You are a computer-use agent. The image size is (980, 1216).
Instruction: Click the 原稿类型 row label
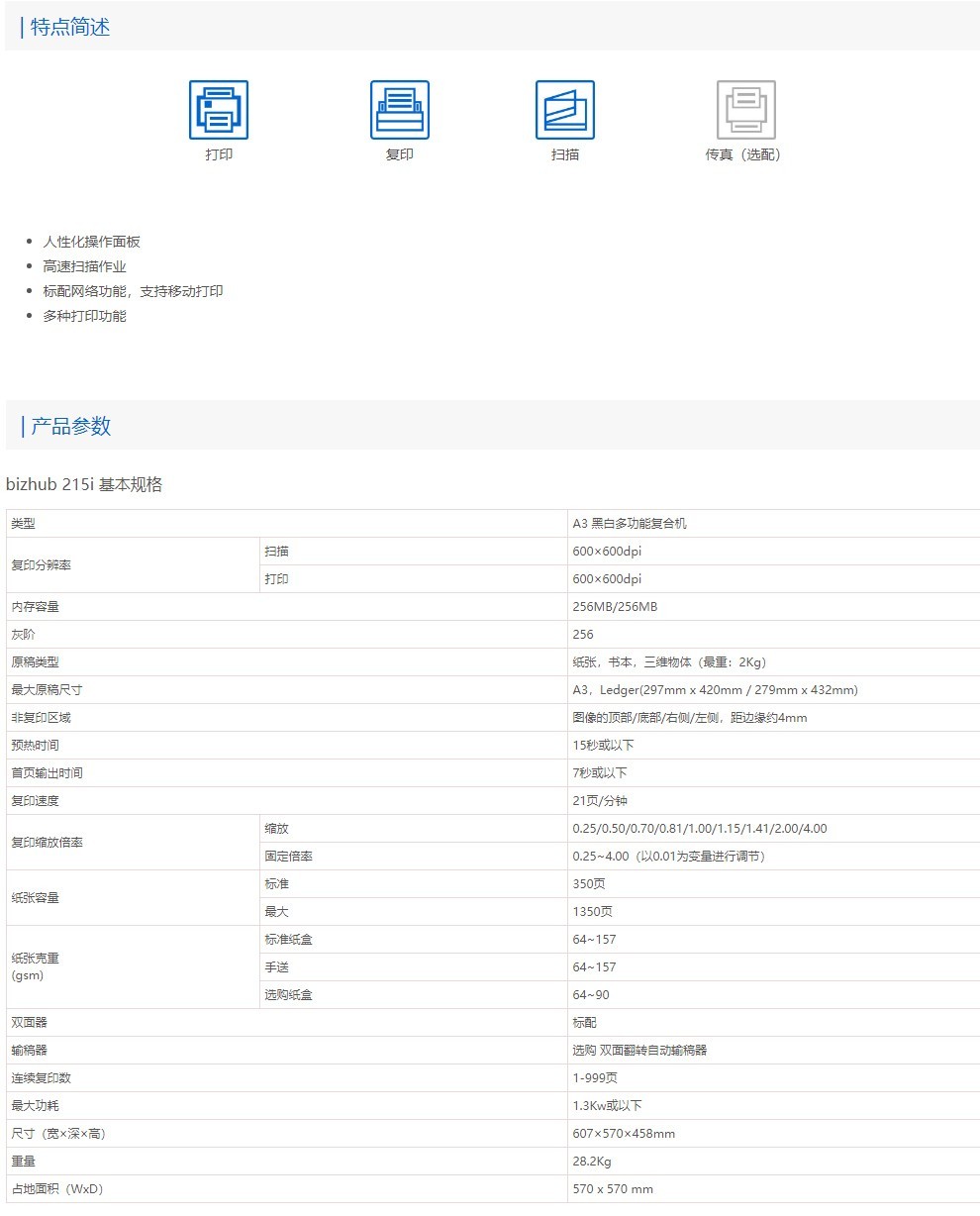35,662
